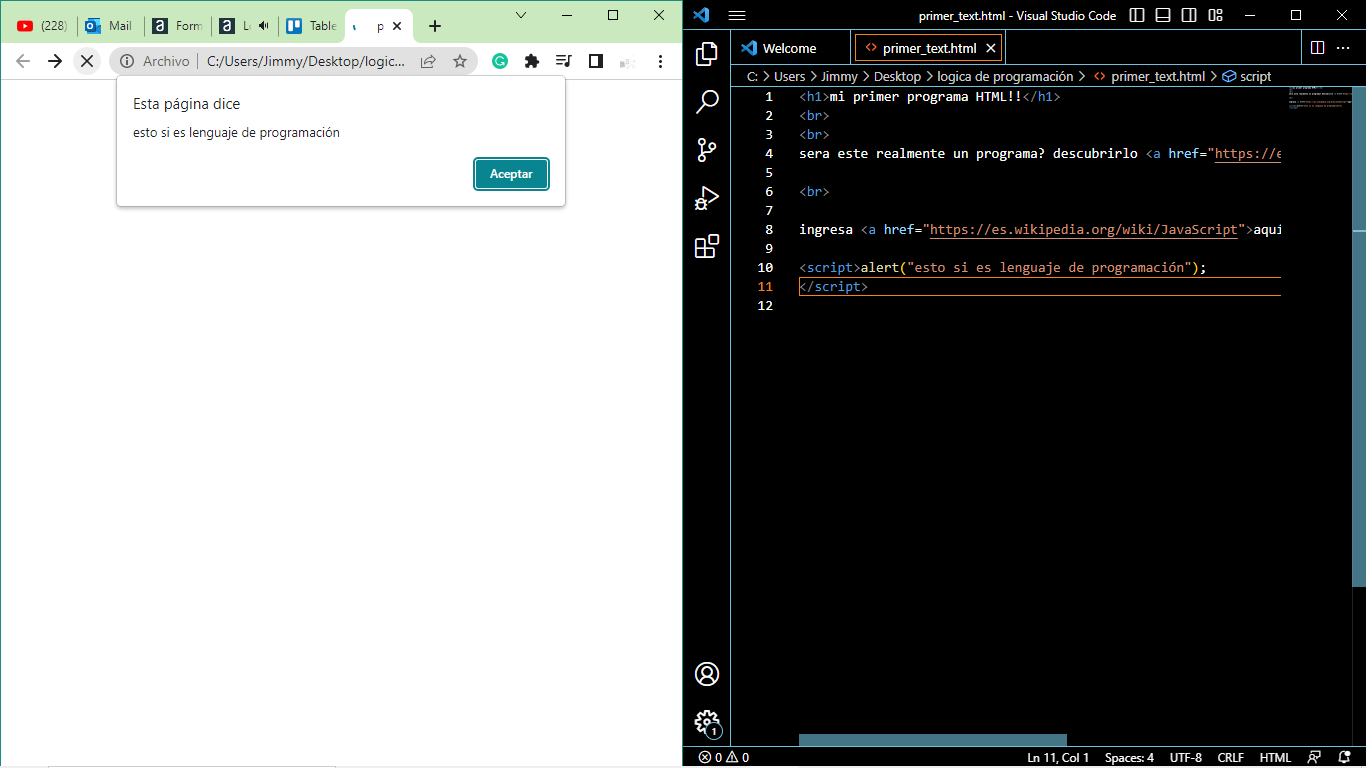Open the 'logica de programación' breadcrumb
The height and width of the screenshot is (768, 1366).
[1005, 76]
